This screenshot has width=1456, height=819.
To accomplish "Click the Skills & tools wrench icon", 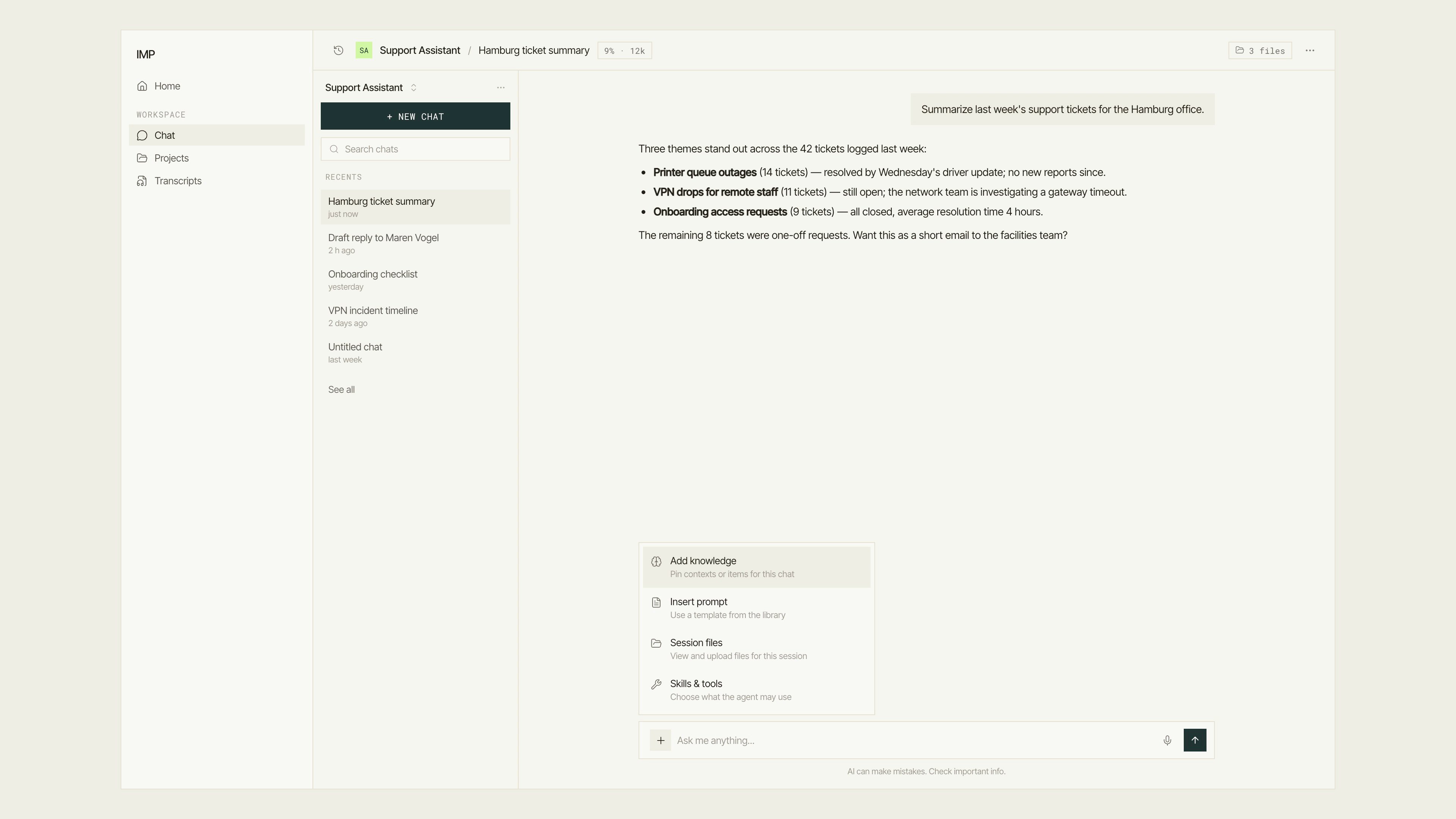I will (656, 684).
